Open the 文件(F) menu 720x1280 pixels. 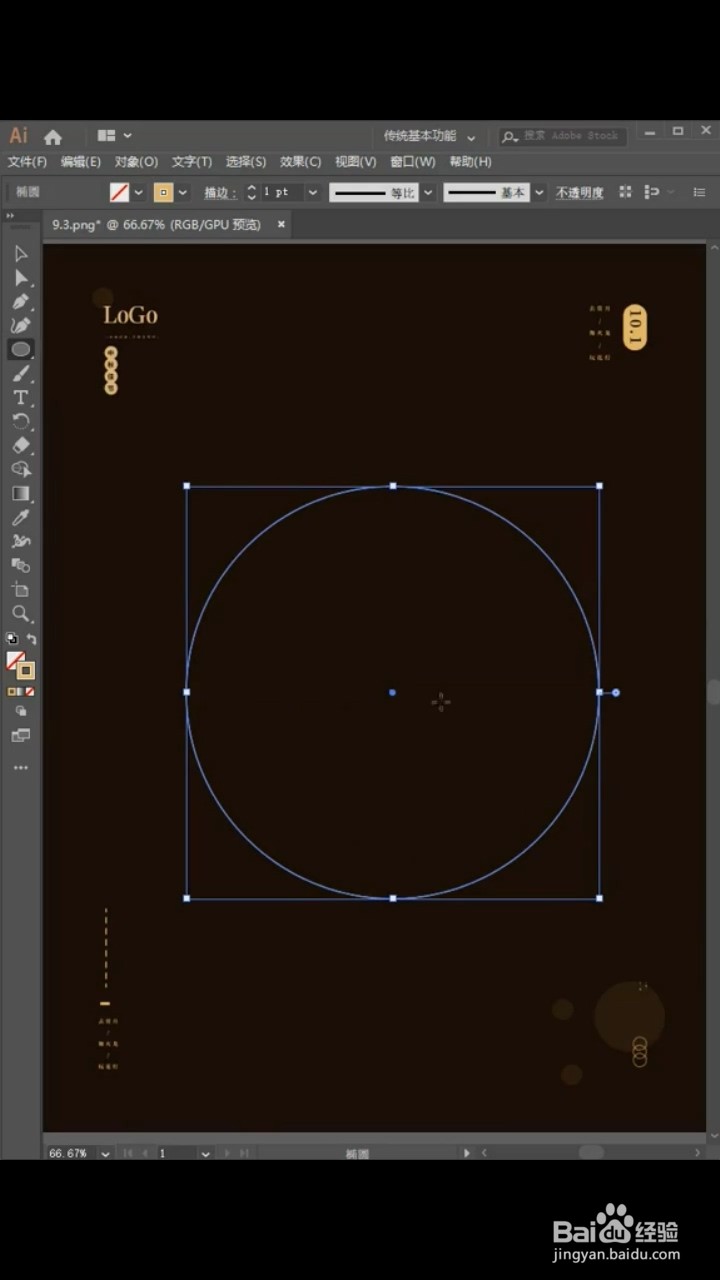tap(27, 162)
